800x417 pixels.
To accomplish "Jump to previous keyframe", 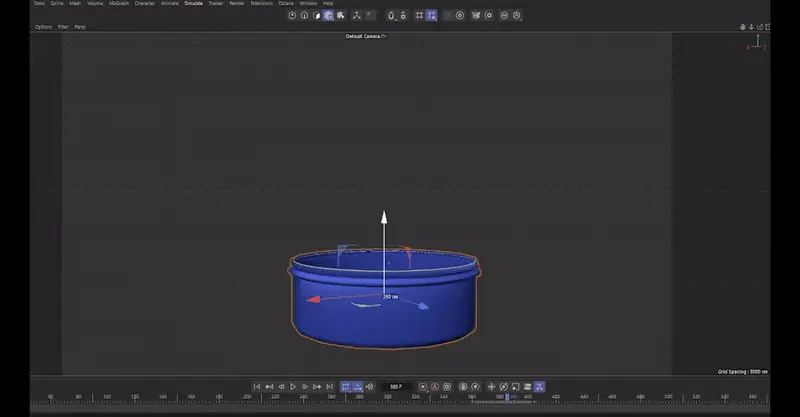I will click(269, 387).
